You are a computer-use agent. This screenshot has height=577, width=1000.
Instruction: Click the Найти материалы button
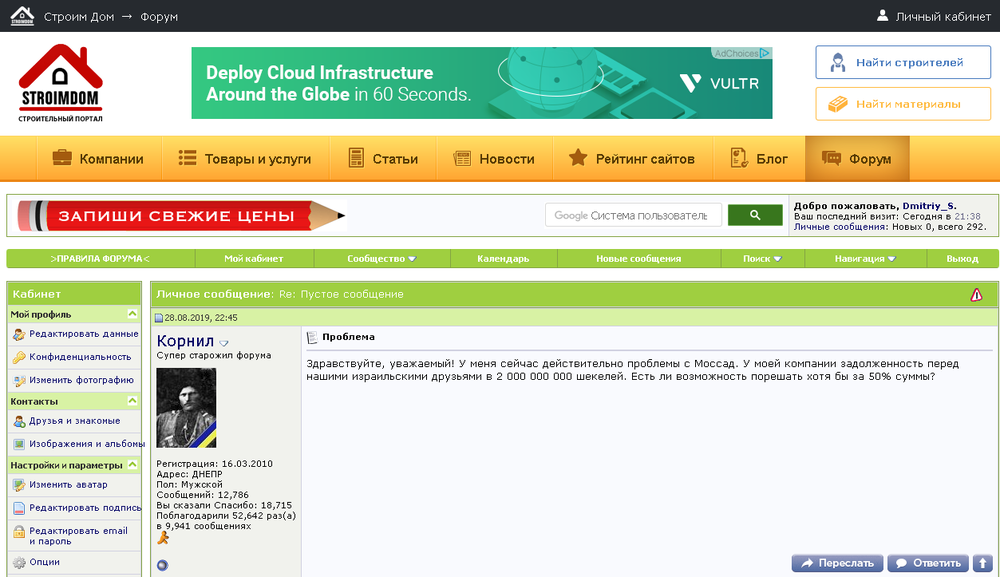[903, 104]
